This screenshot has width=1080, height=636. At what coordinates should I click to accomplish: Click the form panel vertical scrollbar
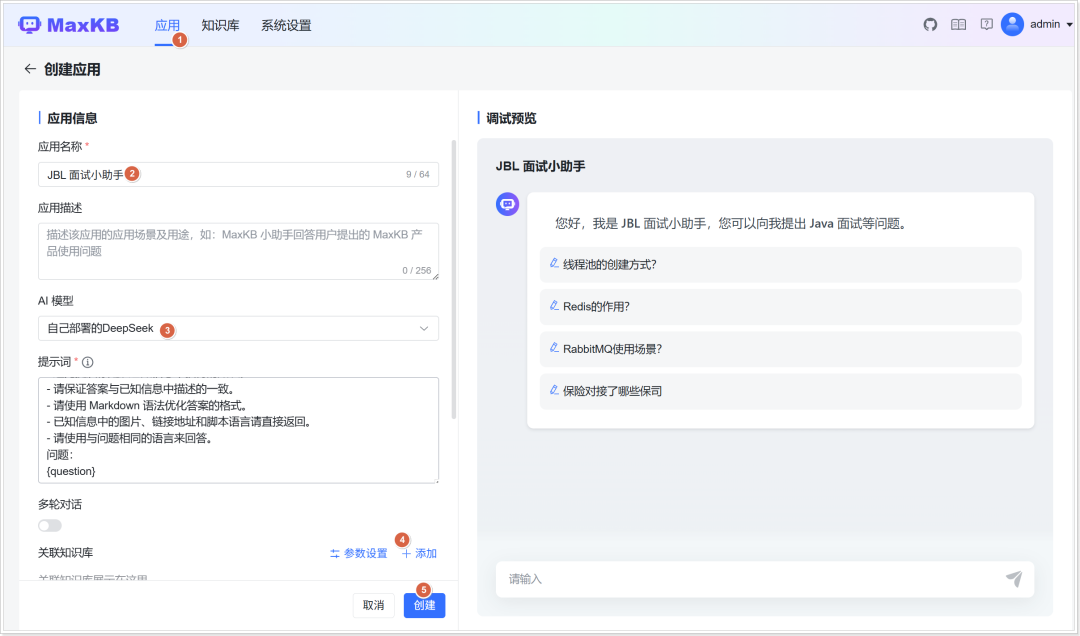[453, 279]
